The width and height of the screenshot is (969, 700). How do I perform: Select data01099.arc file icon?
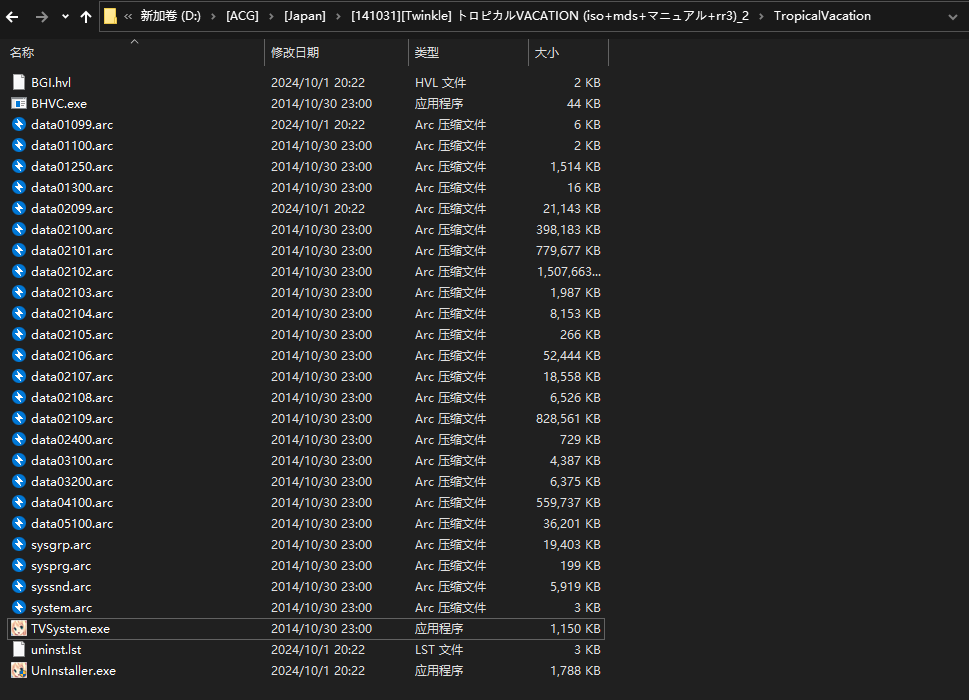tap(19, 124)
